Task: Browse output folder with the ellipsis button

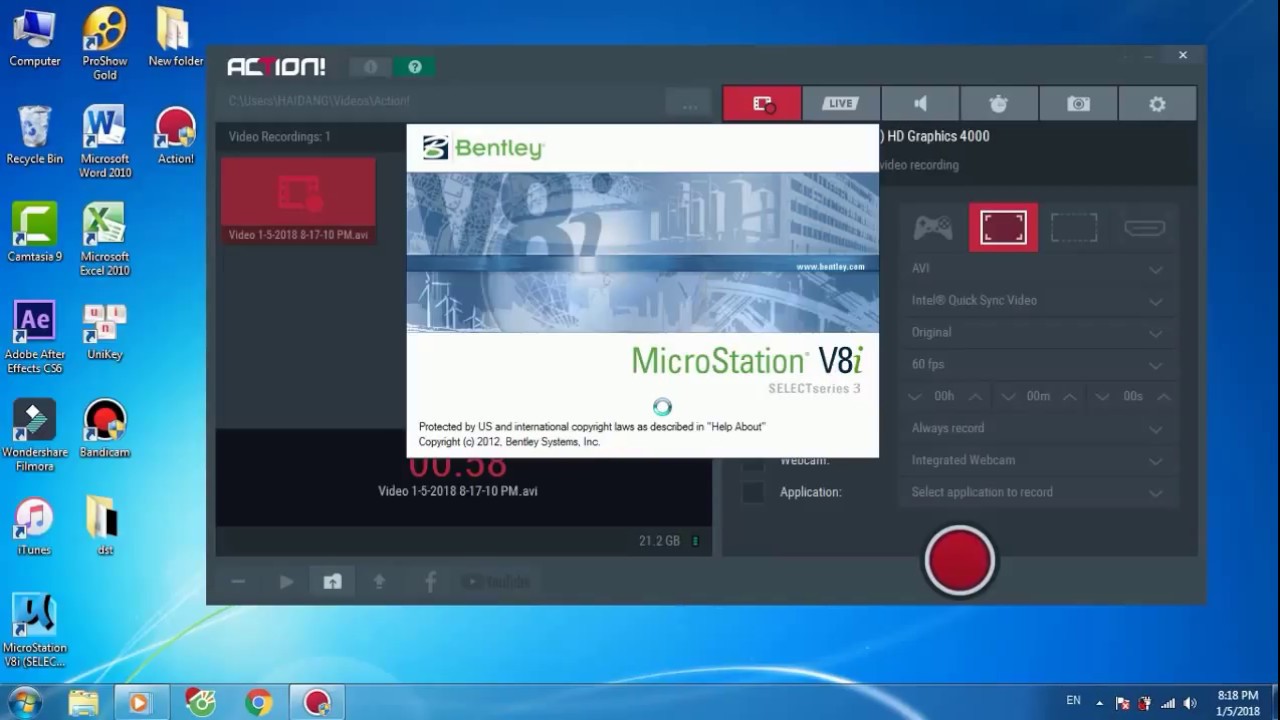Action: point(690,103)
